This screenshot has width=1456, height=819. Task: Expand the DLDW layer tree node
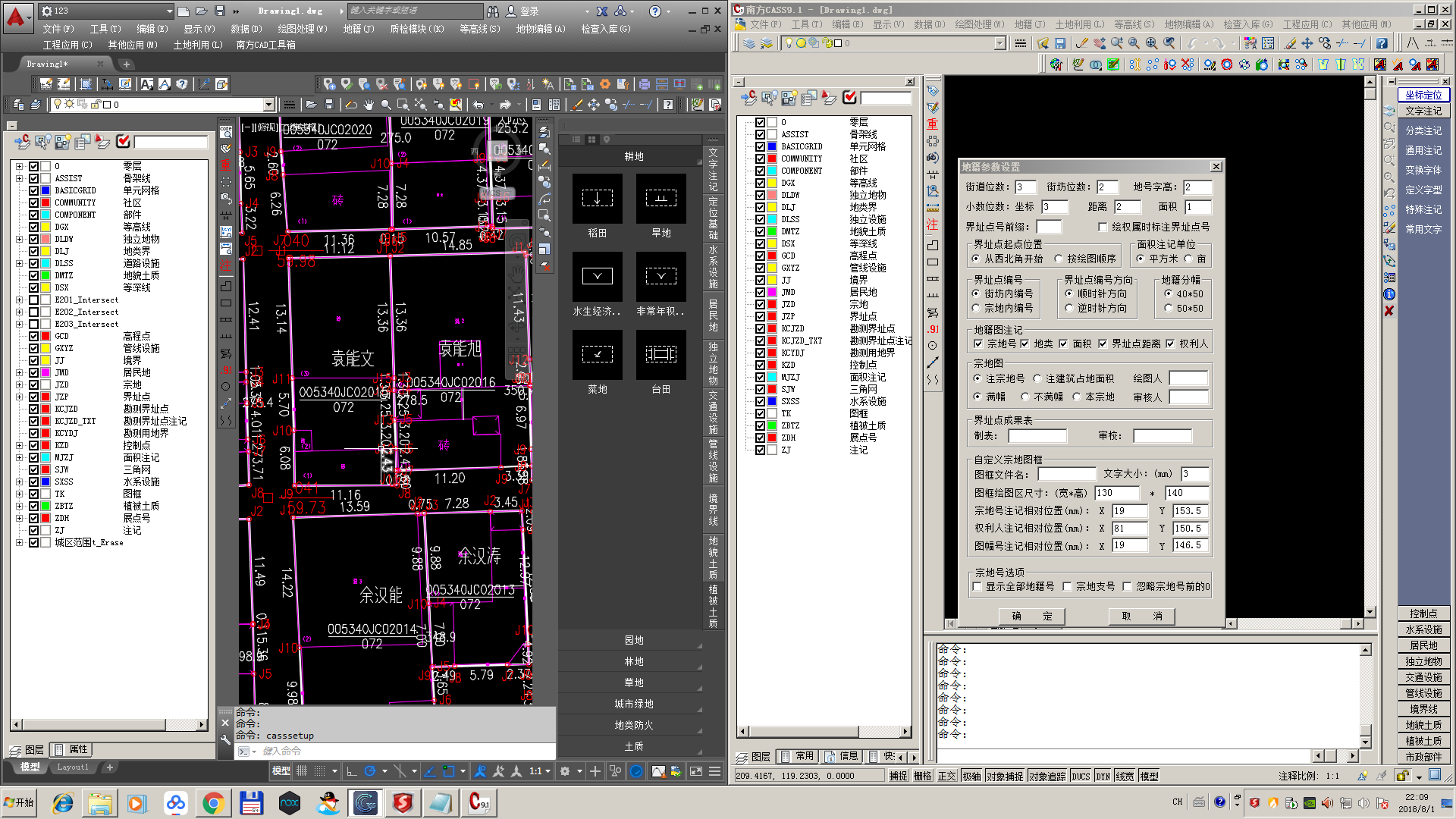pos(19,239)
